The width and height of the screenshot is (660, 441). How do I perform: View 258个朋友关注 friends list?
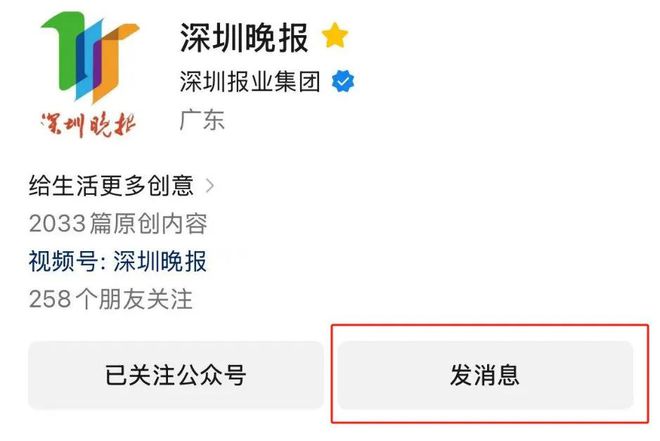click(x=111, y=299)
